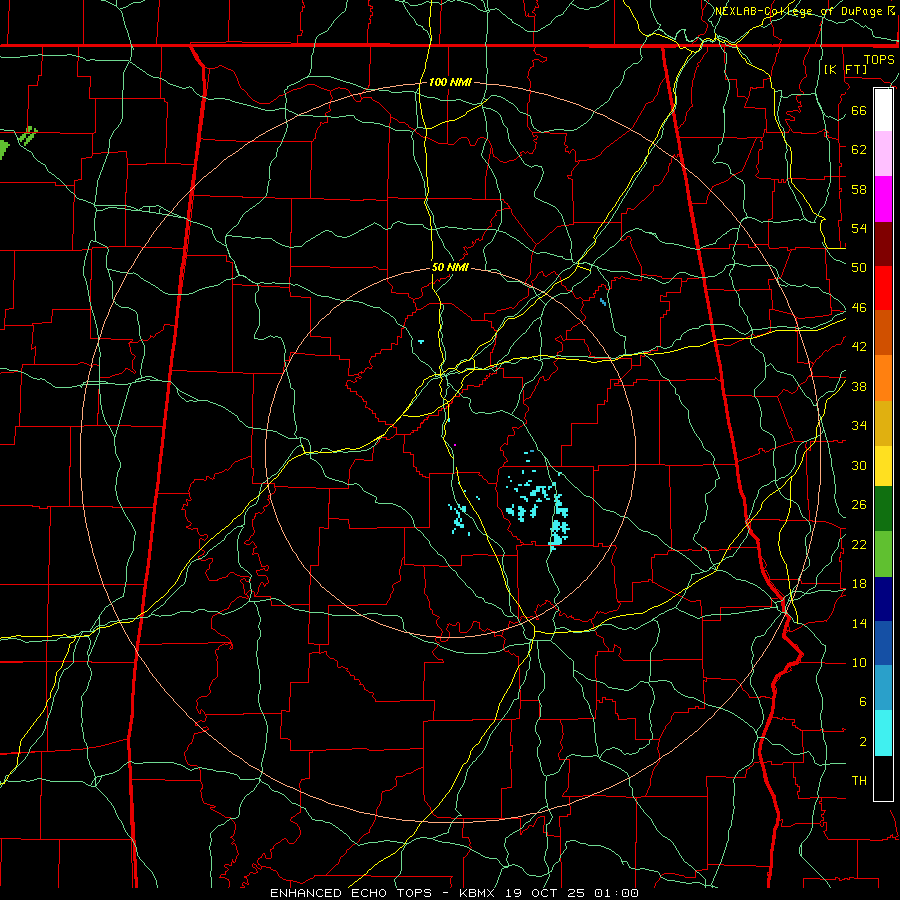900x900 pixels.
Task: Click the "34" legend value
Action: [x=859, y=426]
